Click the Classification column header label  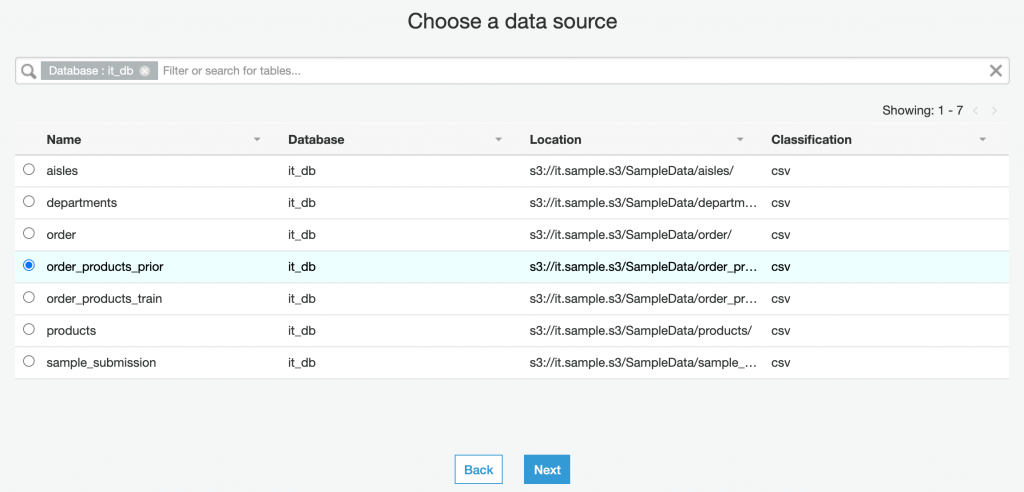[x=811, y=140]
